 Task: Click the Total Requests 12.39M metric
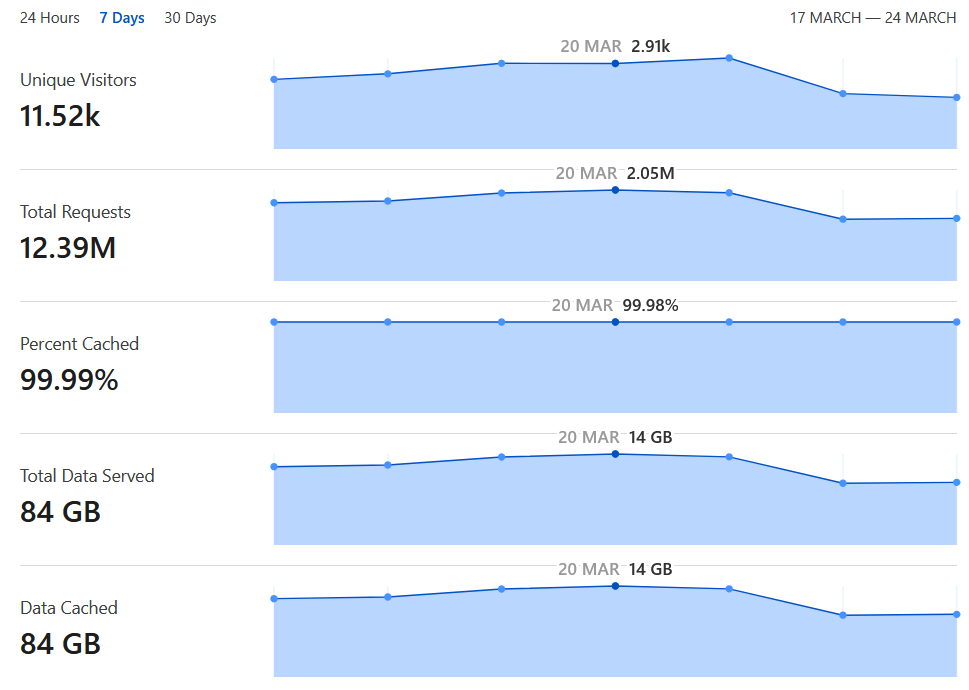point(68,248)
